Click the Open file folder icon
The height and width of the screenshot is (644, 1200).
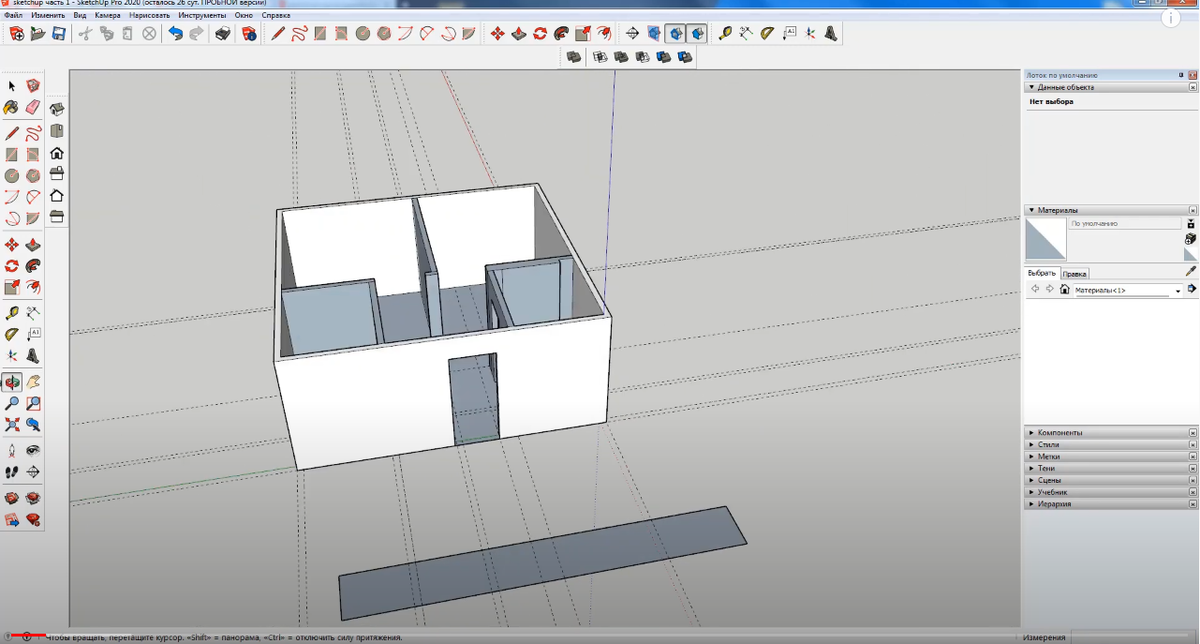[x=38, y=34]
